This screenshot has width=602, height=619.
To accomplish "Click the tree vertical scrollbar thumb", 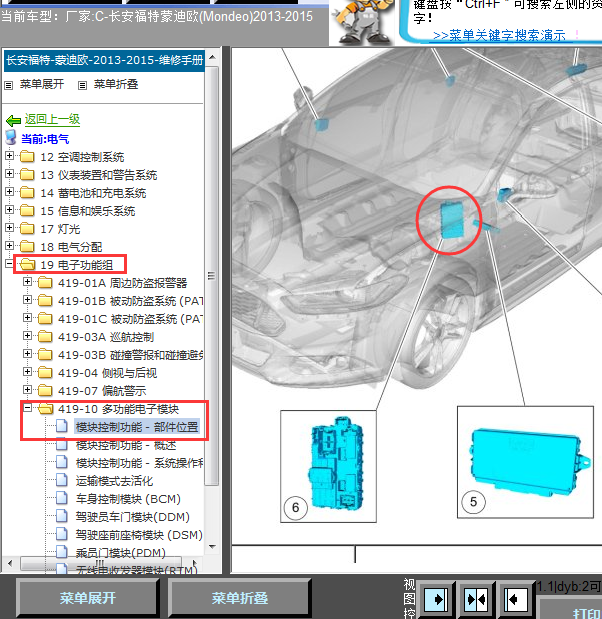I will (x=212, y=276).
